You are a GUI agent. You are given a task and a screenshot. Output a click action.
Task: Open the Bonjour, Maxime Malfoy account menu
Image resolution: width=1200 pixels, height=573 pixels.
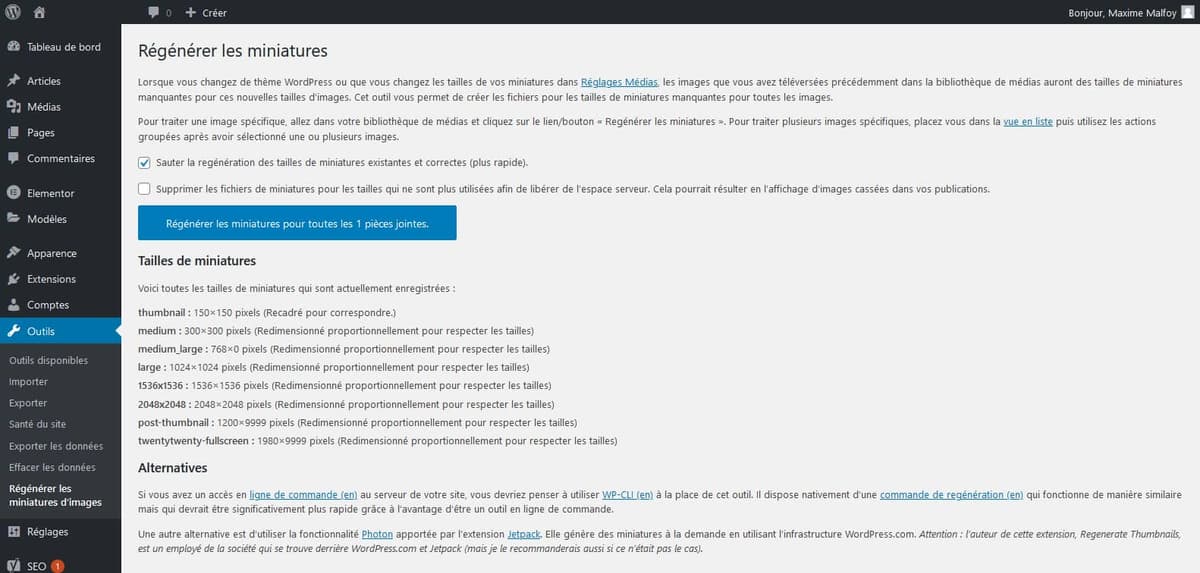pos(1124,12)
